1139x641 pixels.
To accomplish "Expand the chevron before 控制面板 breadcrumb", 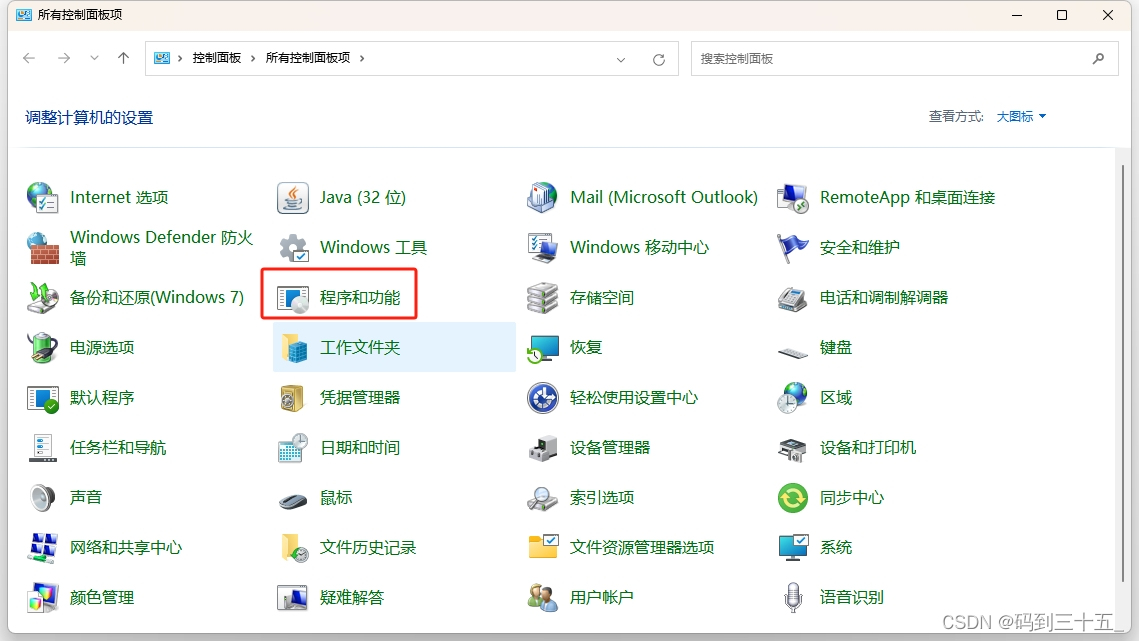I will tap(180, 58).
